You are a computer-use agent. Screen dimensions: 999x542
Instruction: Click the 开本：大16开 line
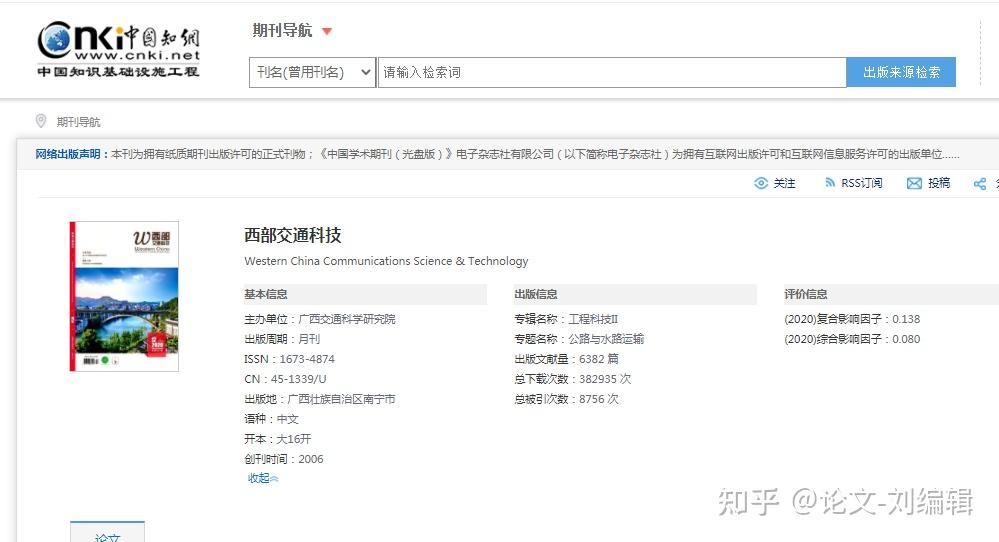pos(278,439)
